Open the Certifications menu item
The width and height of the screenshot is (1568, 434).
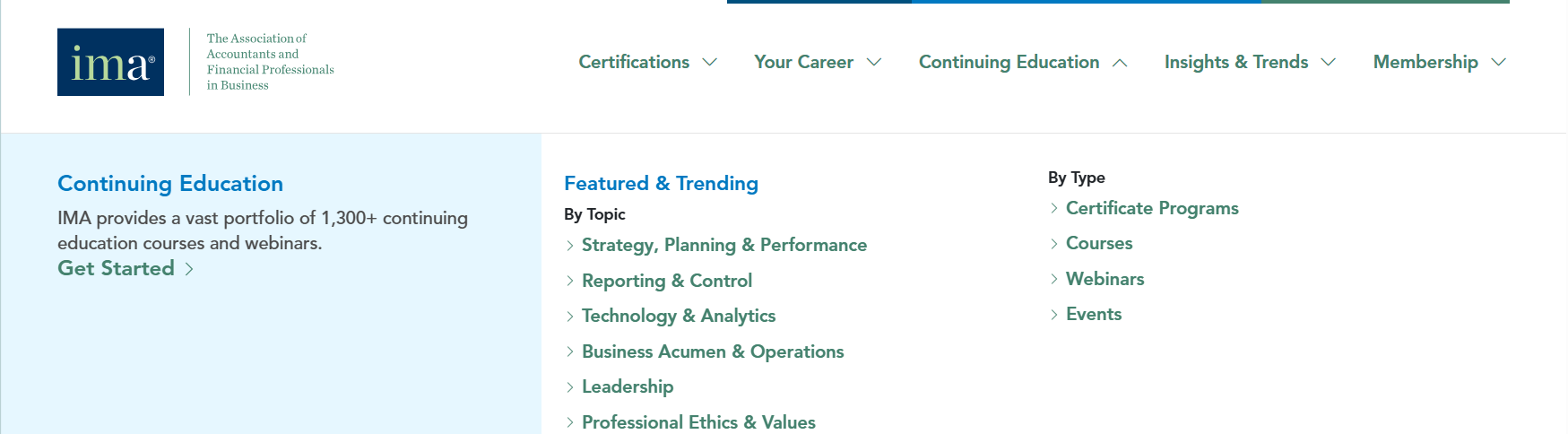[634, 62]
